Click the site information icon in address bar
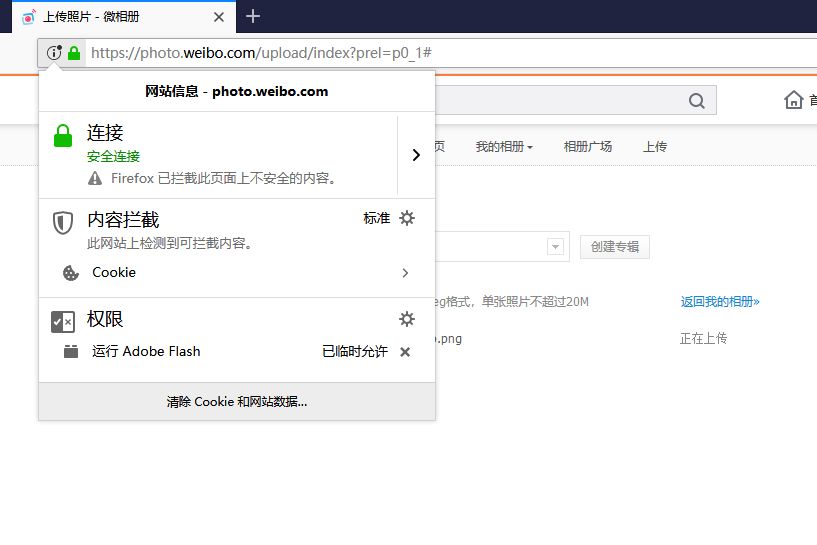Image resolution: width=817 pixels, height=545 pixels. pyautogui.click(x=54, y=53)
